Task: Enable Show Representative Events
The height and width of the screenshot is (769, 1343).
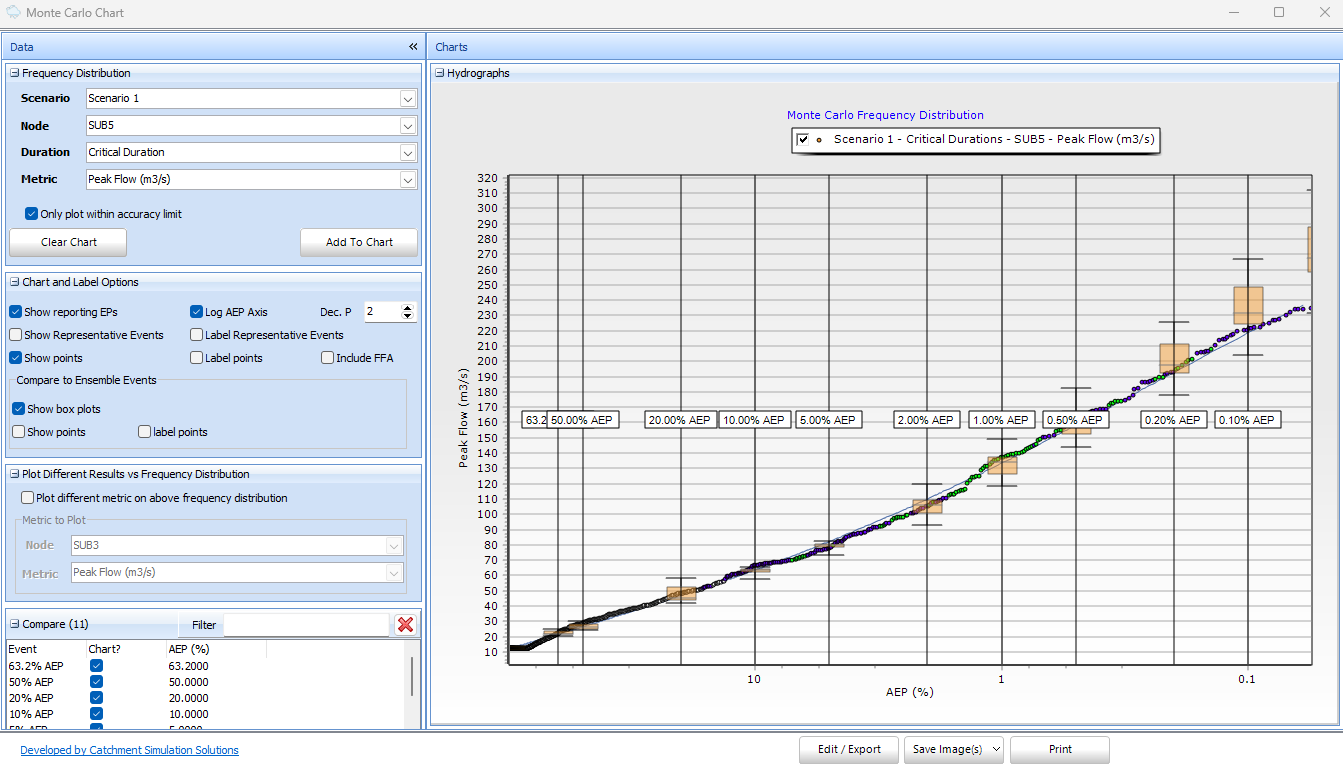Action: (16, 335)
